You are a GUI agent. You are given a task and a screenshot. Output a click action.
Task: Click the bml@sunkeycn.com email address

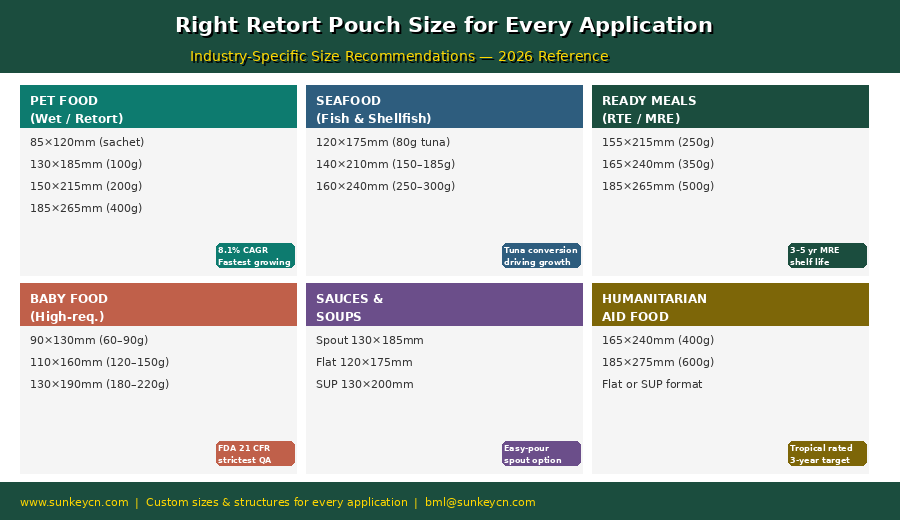pyautogui.click(x=480, y=502)
